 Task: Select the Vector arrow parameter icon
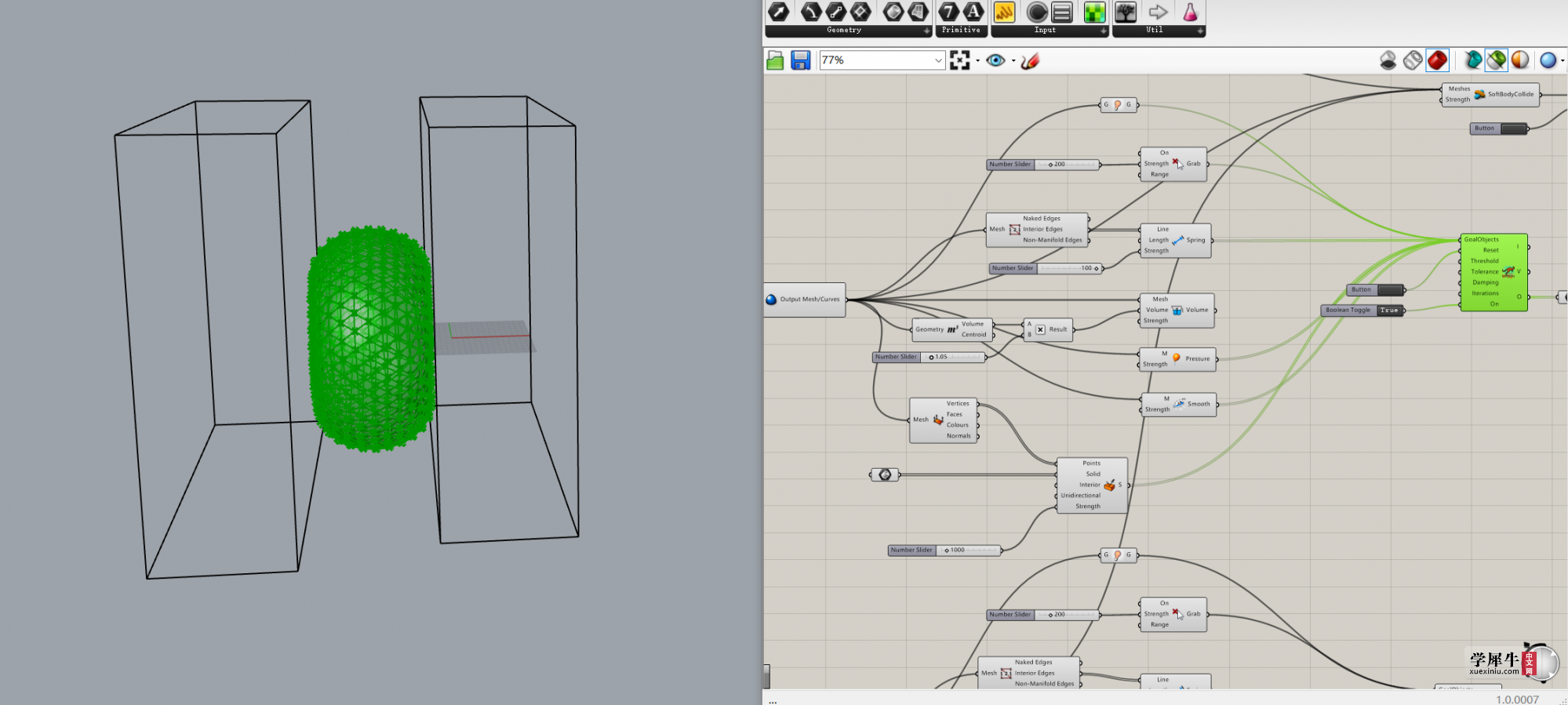(778, 12)
